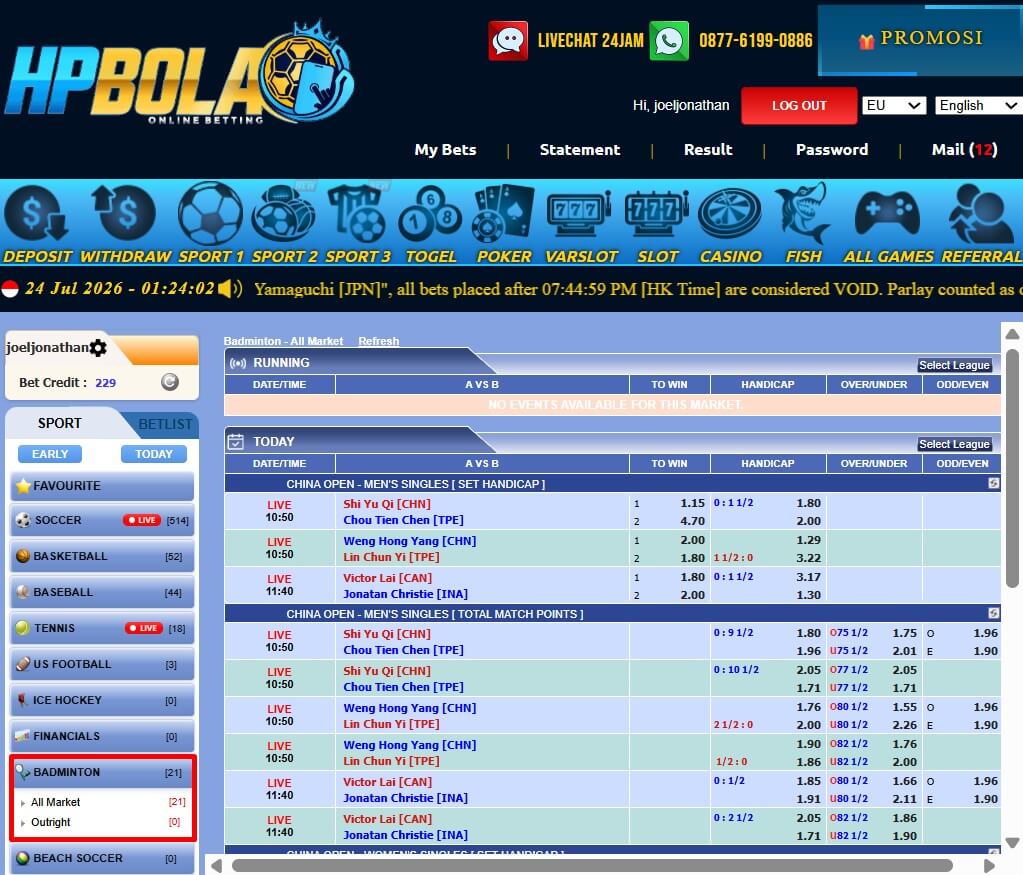The image size is (1023, 875).
Task: Click Select League in Running section
Action: (x=954, y=365)
